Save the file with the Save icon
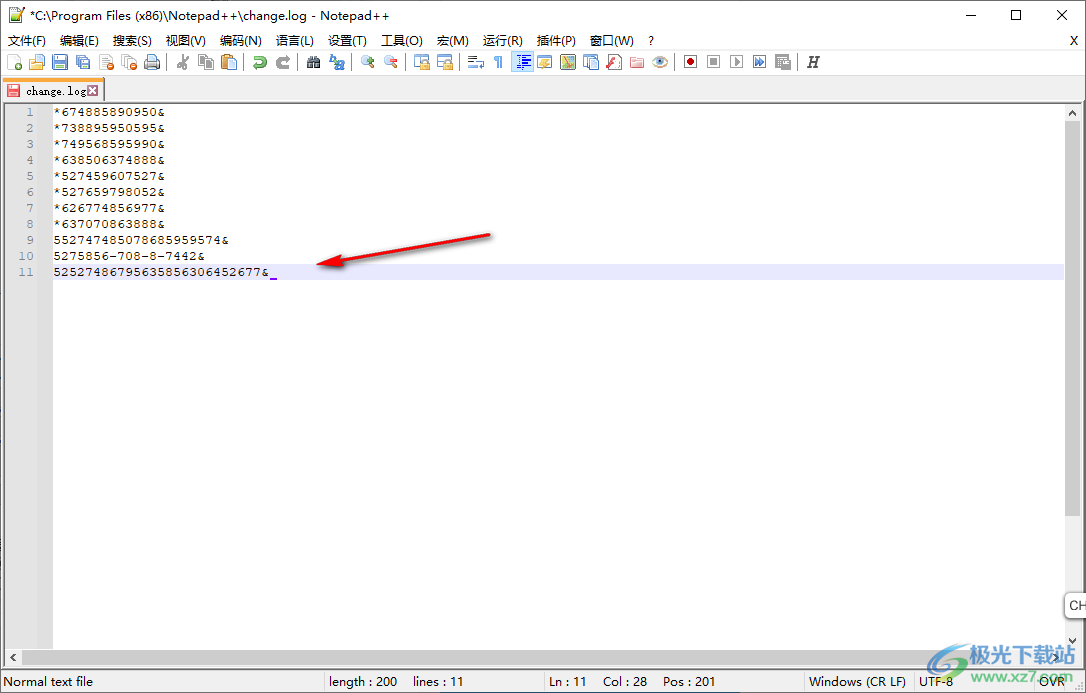 [60, 62]
